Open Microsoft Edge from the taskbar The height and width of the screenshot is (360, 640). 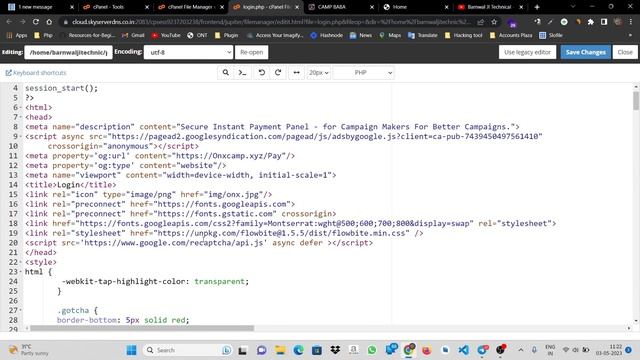(298, 350)
